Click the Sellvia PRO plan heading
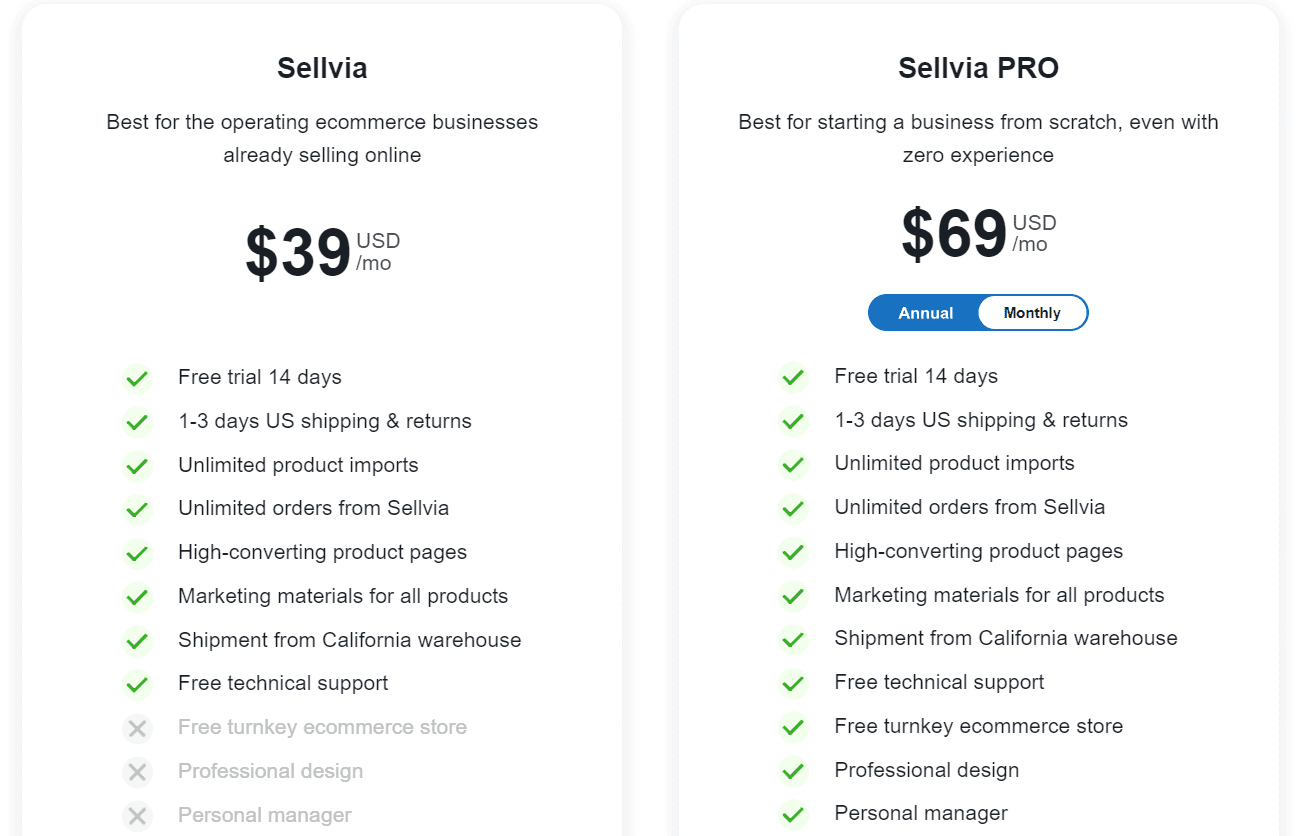This screenshot has width=1305, height=836. 978,68
